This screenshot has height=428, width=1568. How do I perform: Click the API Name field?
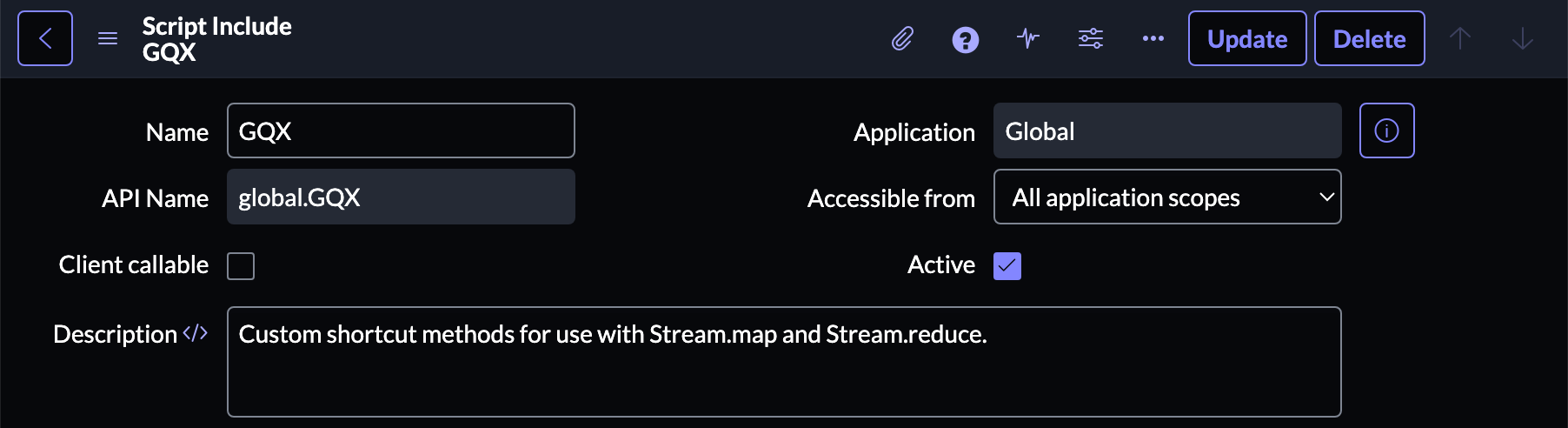point(401,197)
